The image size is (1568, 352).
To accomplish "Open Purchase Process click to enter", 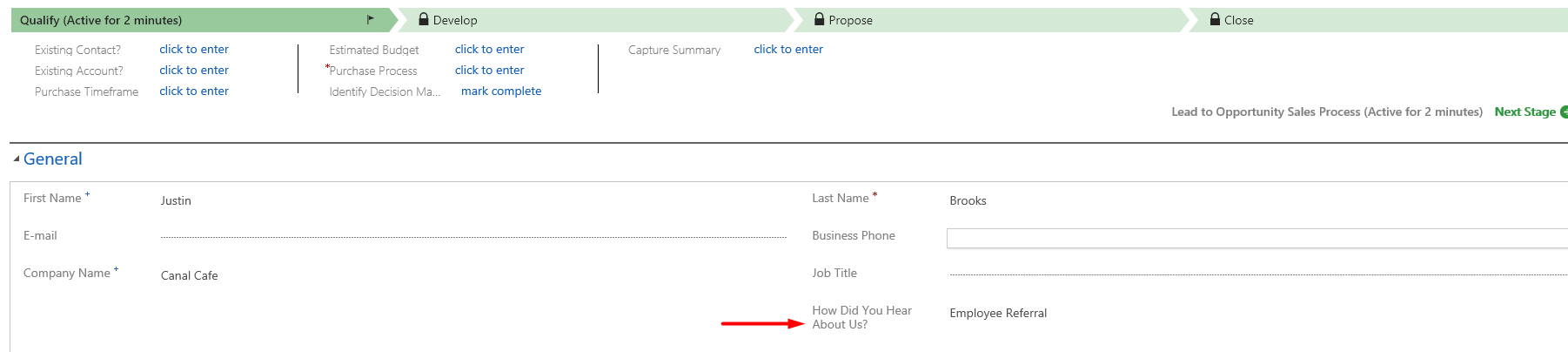I will [x=490, y=70].
